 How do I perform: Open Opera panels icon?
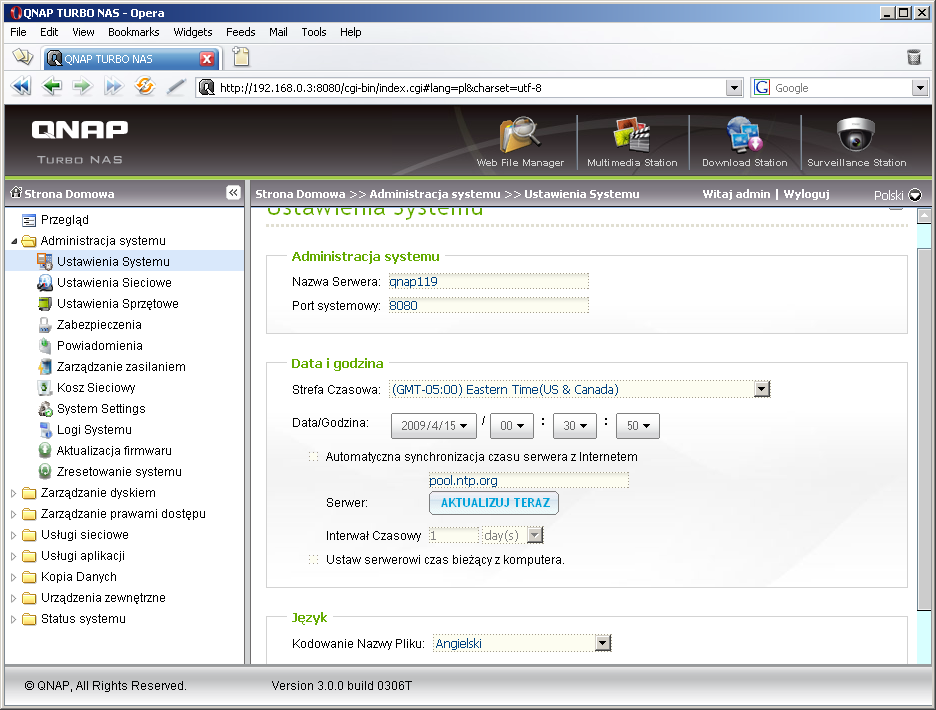pos(23,57)
